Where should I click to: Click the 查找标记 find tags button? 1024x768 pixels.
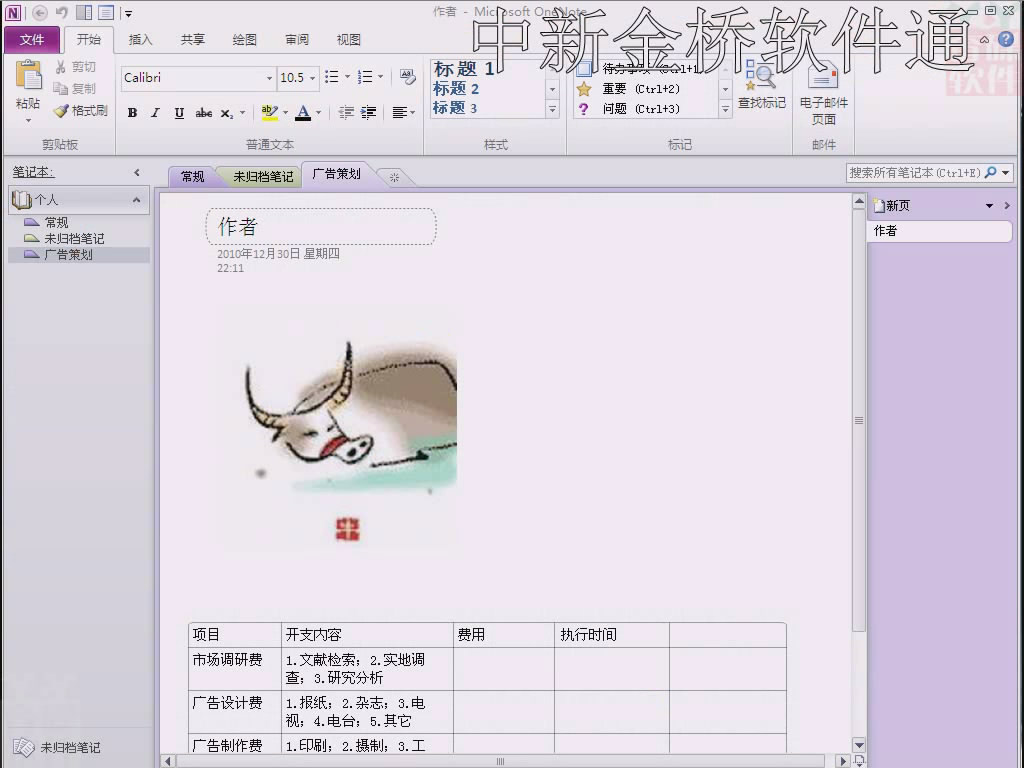761,85
